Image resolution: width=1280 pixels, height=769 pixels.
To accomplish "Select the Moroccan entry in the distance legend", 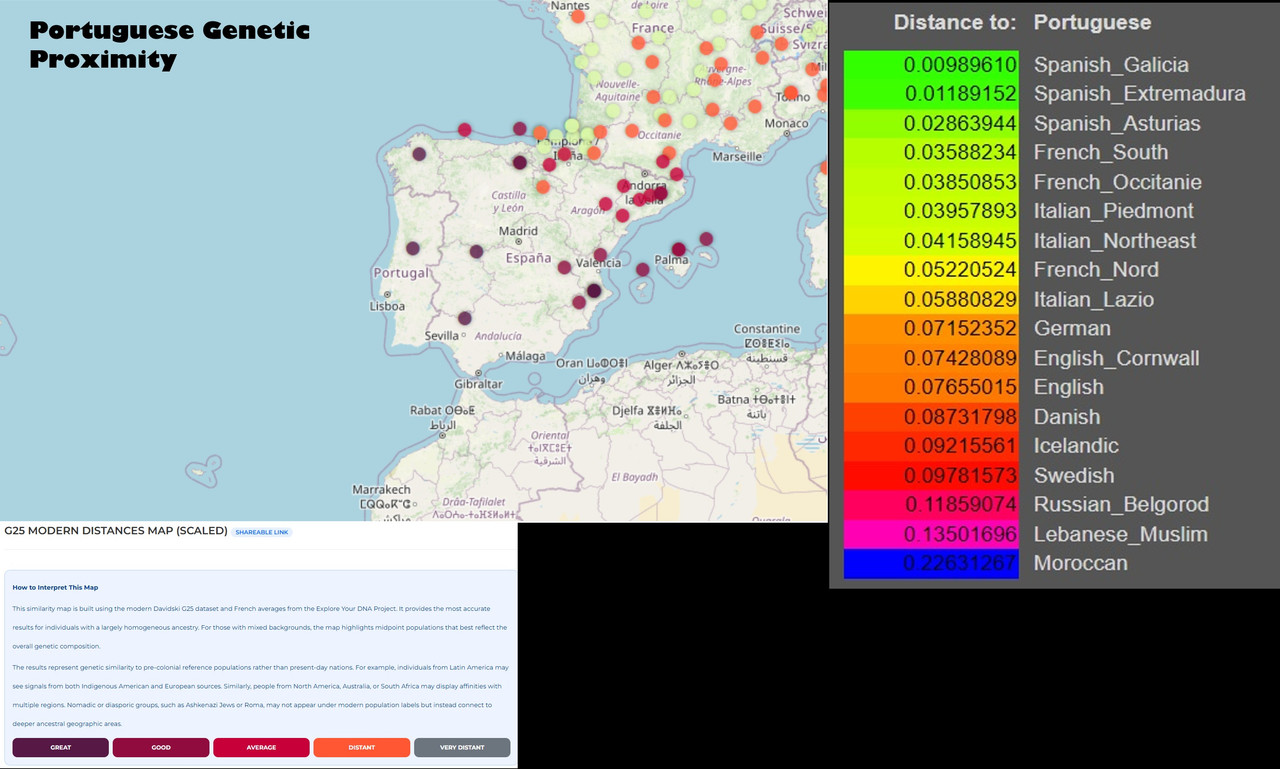I will (x=1081, y=563).
